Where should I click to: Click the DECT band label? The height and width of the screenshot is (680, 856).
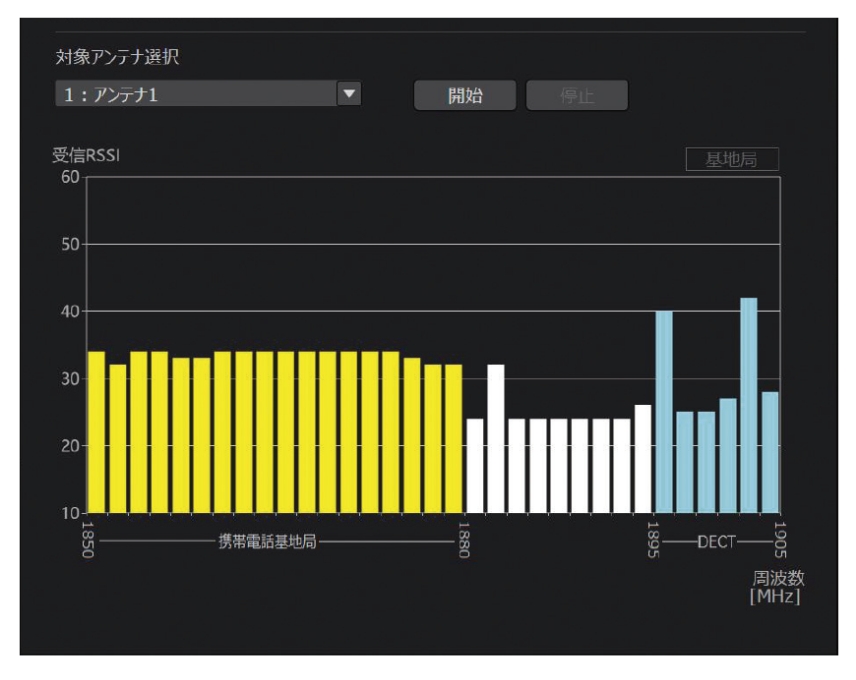pos(716,542)
